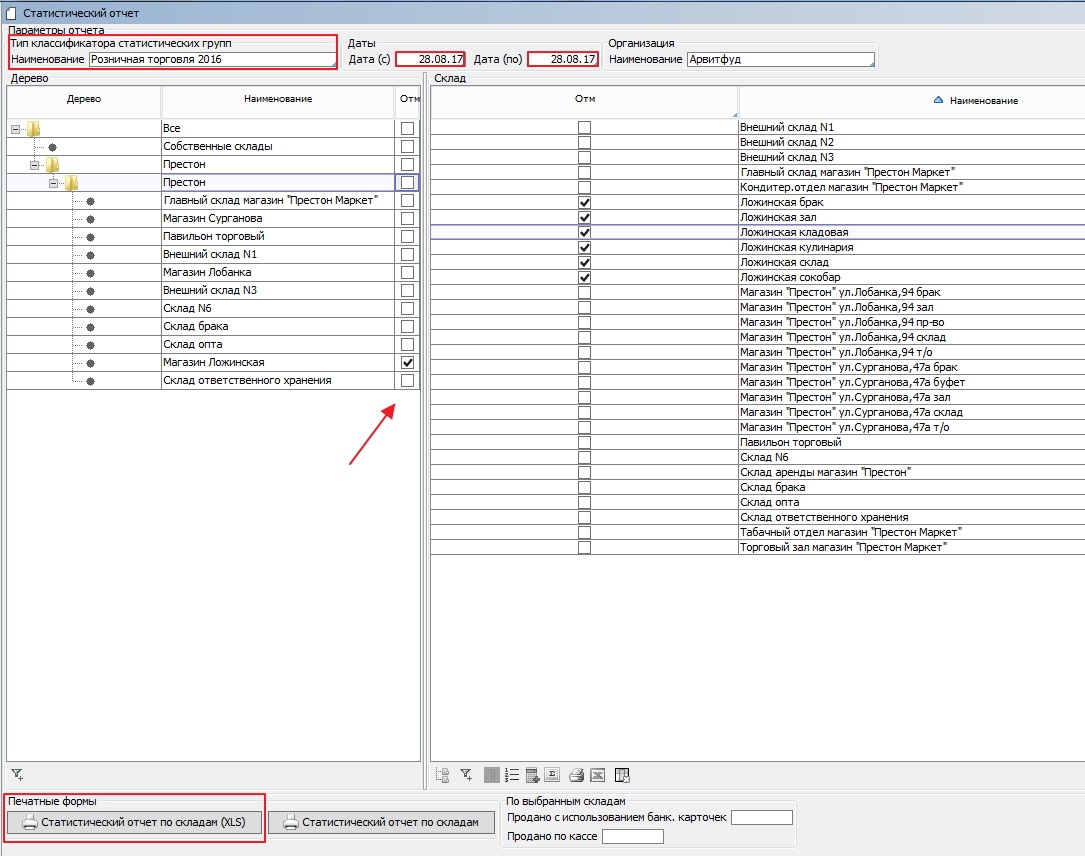Click the Дата (с) date field
The height and width of the screenshot is (856, 1085).
(x=431, y=59)
